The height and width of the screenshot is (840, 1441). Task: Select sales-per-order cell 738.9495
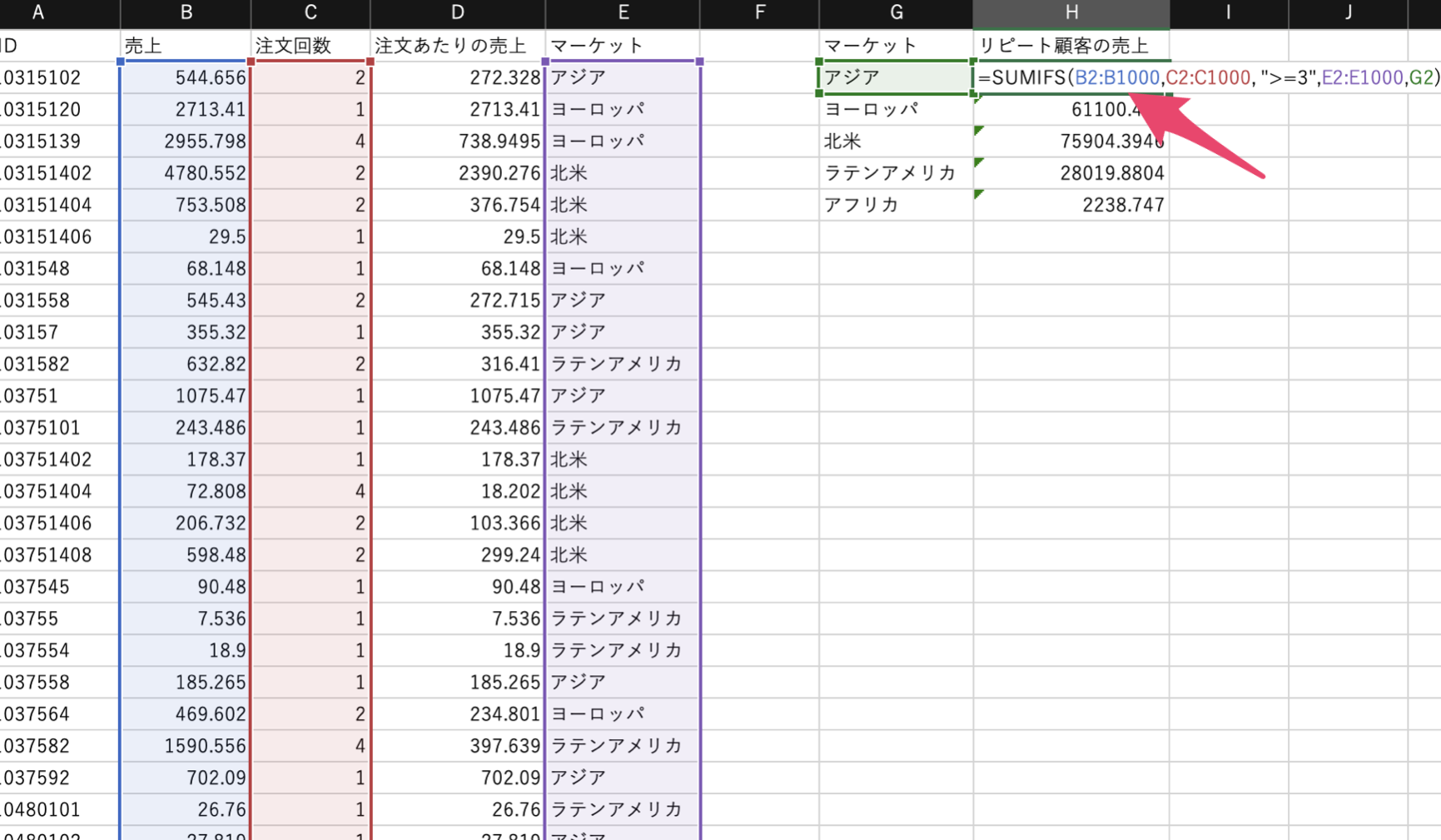click(458, 141)
